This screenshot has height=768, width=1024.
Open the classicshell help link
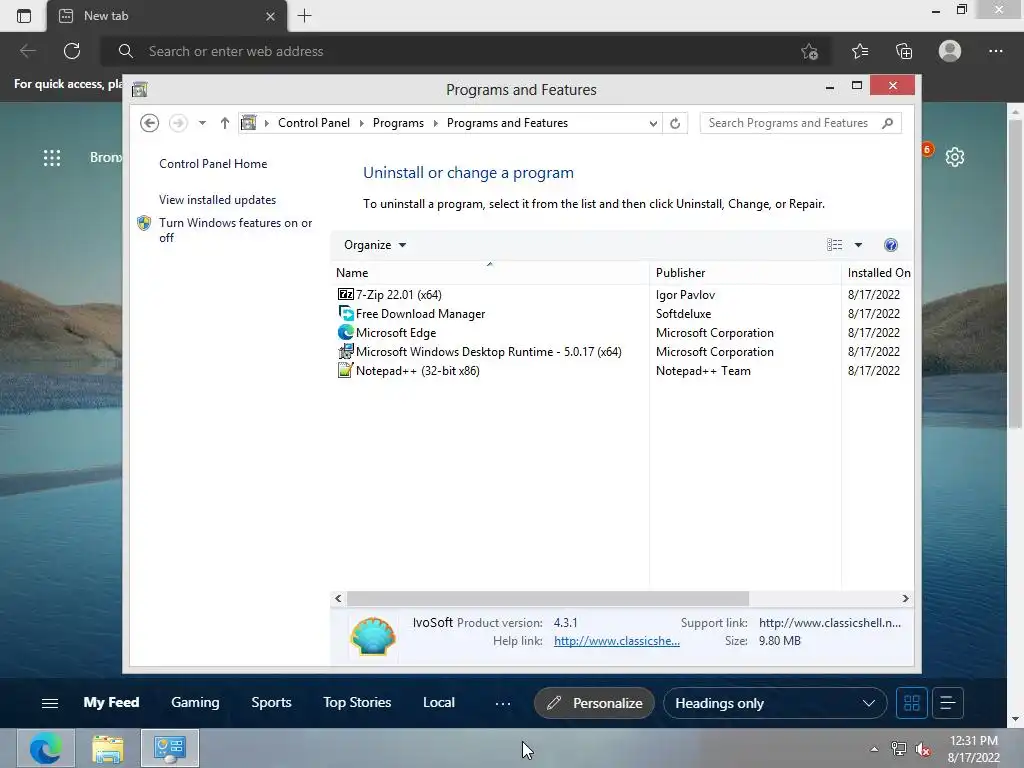coord(616,641)
